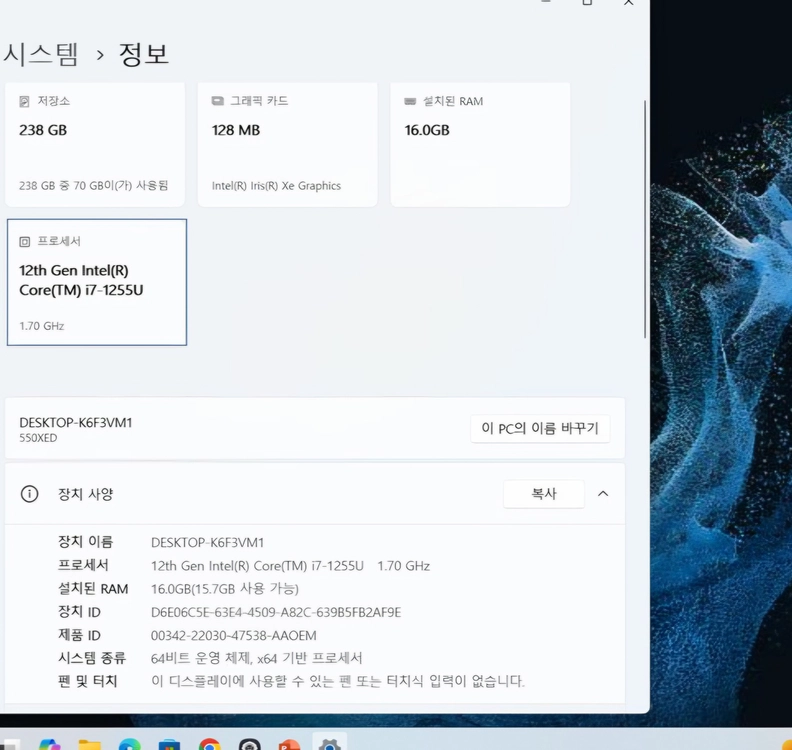Launch Google Chrome from the taskbar
The width and height of the screenshot is (792, 750).
[210, 744]
